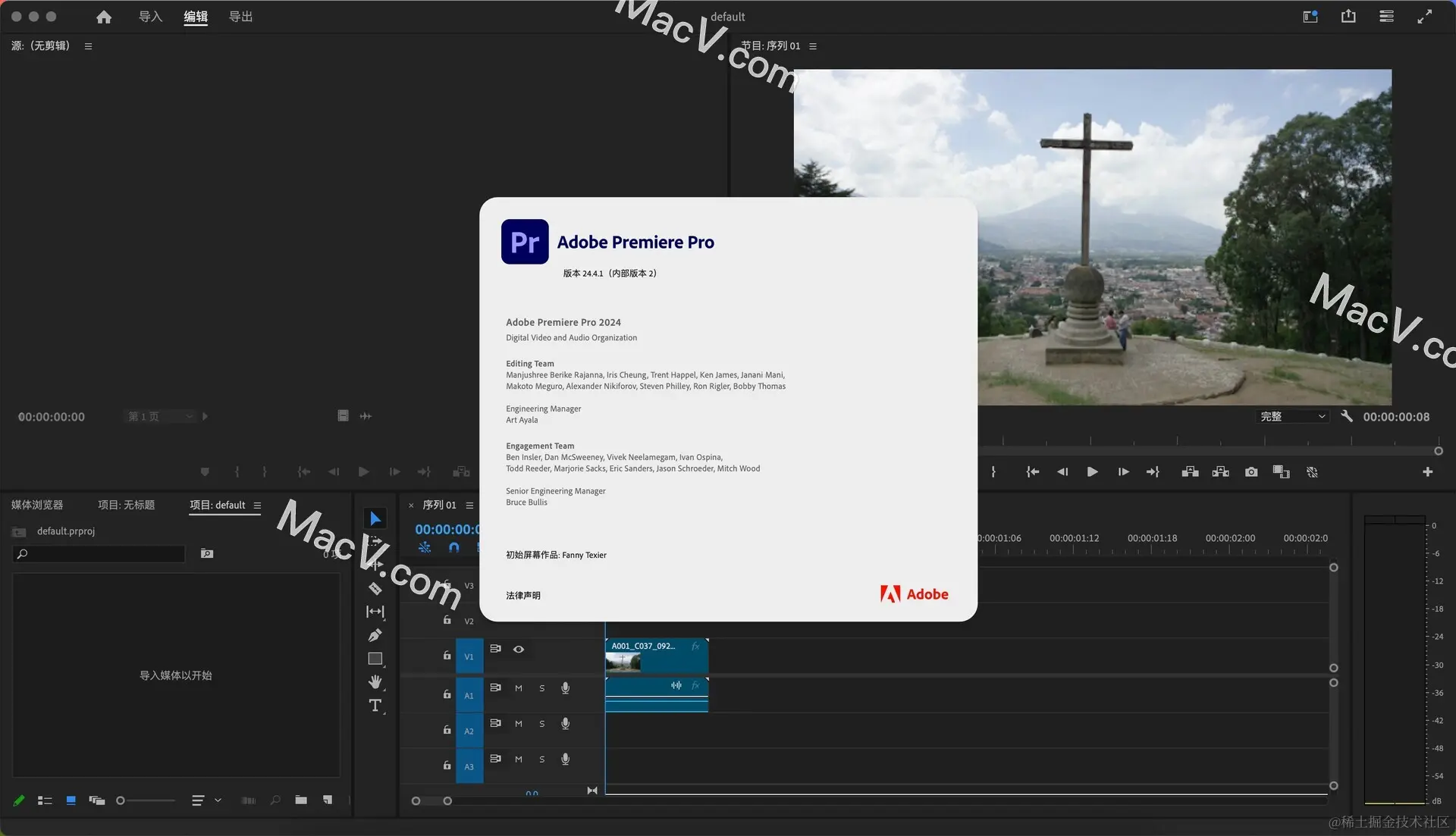The image size is (1456, 836).
Task: Switch to the 媒体浏览器 tab
Action: pos(37,506)
